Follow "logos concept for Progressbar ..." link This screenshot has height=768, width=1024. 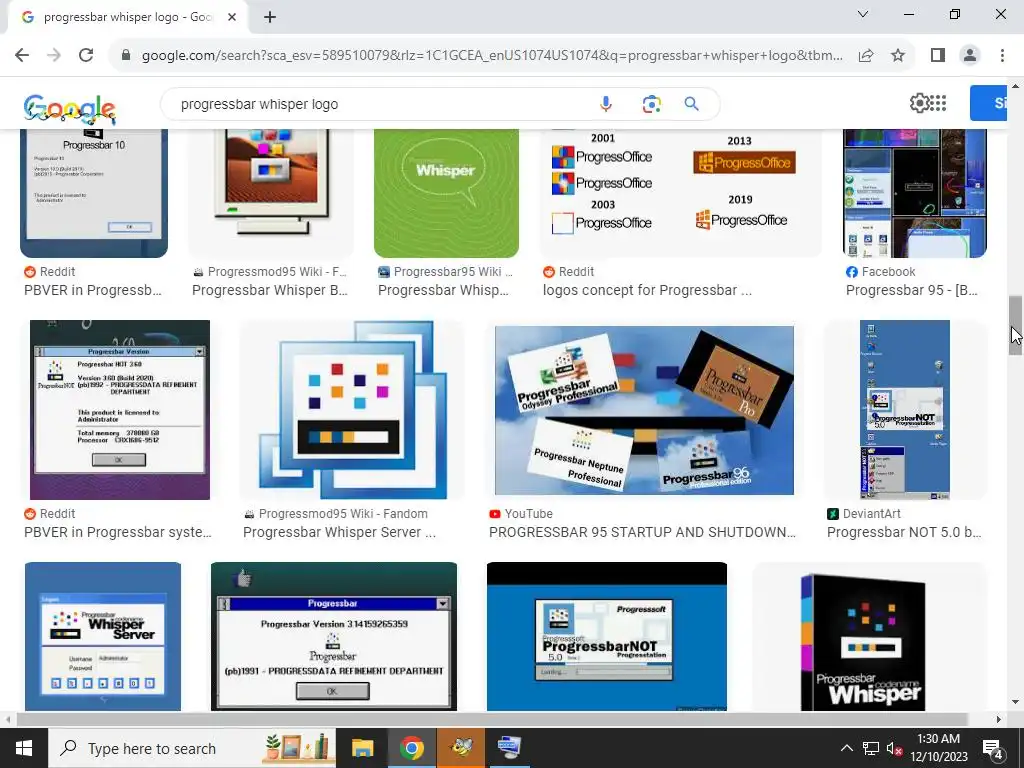[x=647, y=290]
